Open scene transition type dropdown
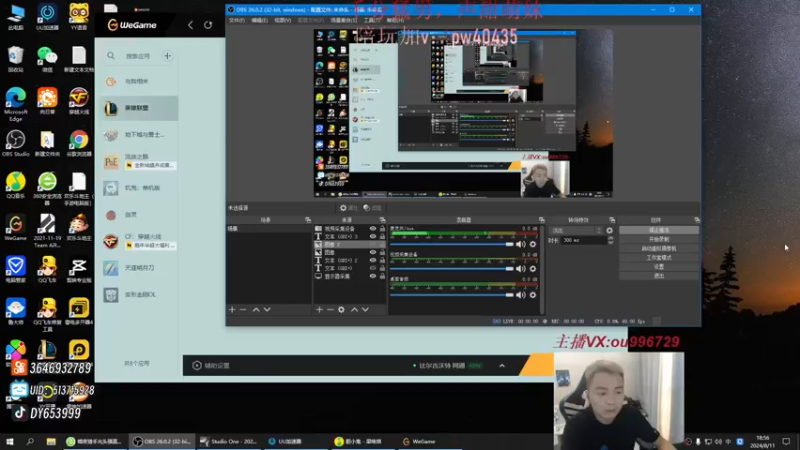Screen dimensions: 800x450 (576, 231)
